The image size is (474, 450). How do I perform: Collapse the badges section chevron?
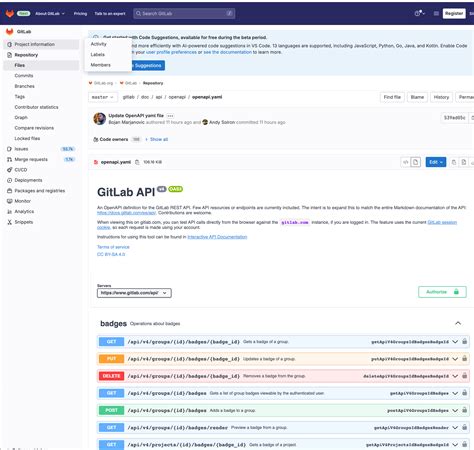click(x=458, y=323)
